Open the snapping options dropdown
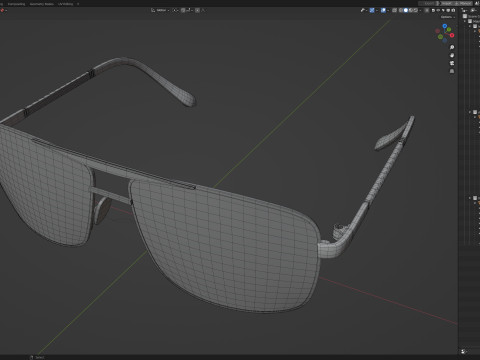 tap(190, 10)
